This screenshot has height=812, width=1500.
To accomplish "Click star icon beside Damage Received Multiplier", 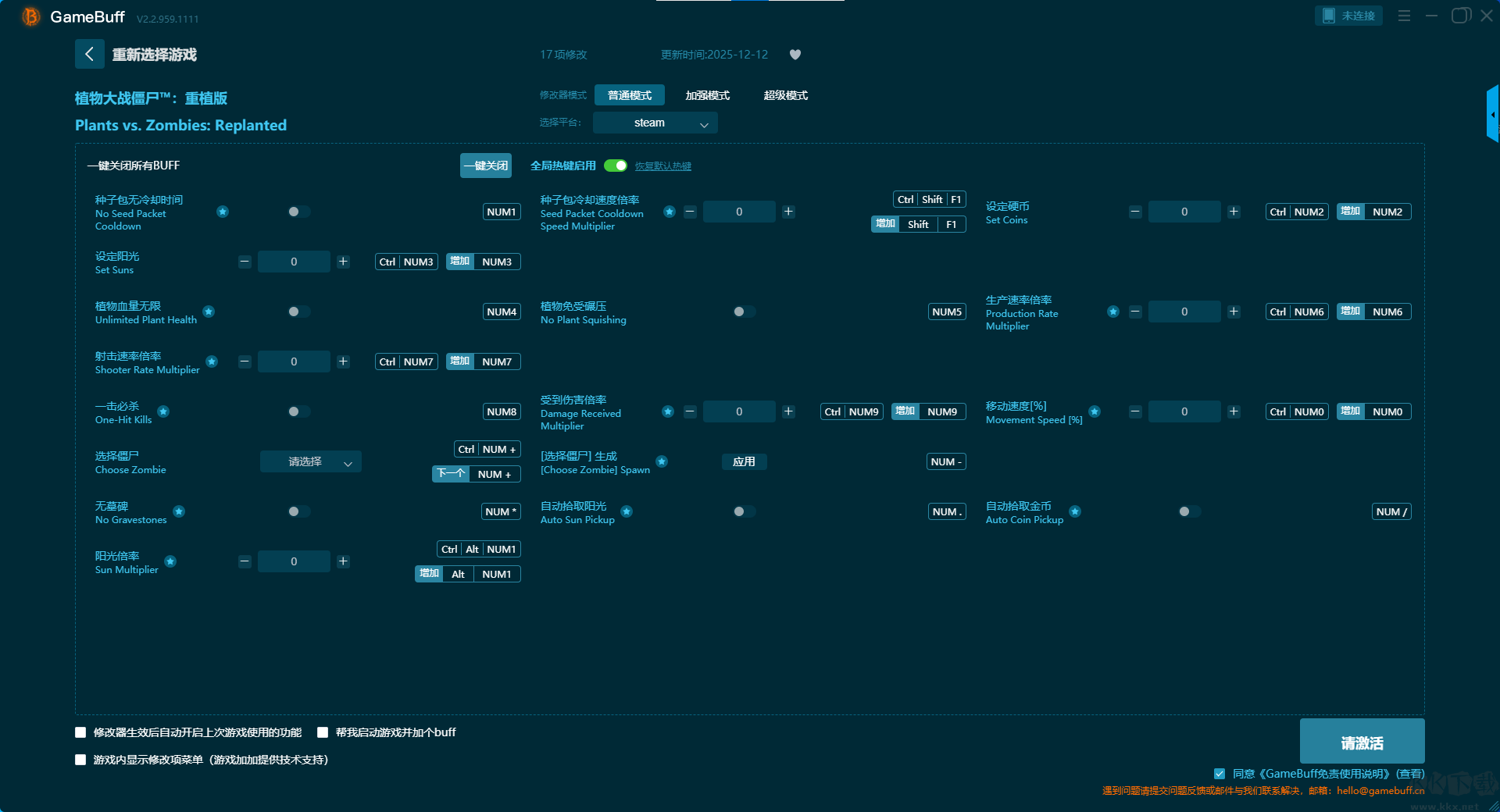I will [668, 411].
